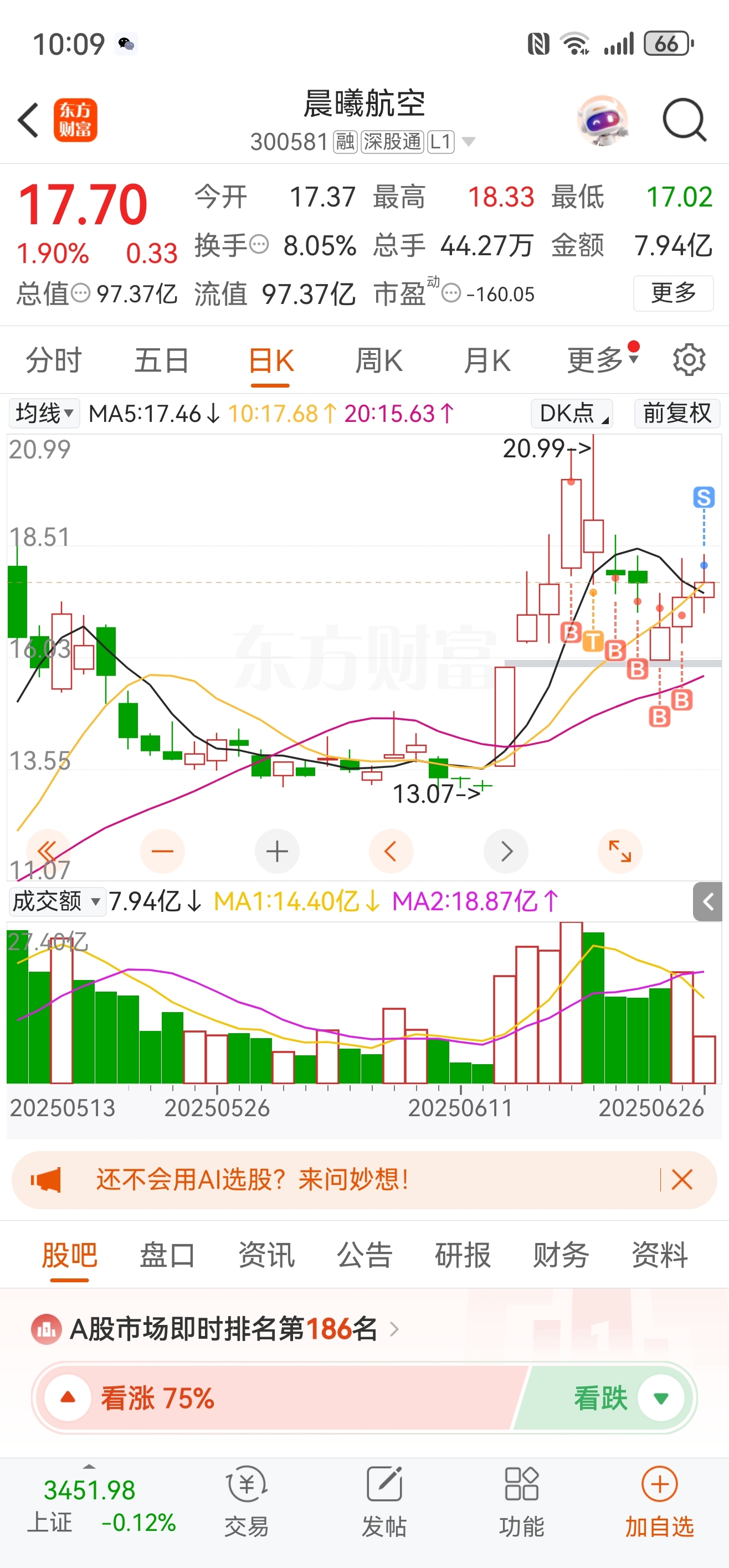Open the 公告 tab

pos(364,1255)
